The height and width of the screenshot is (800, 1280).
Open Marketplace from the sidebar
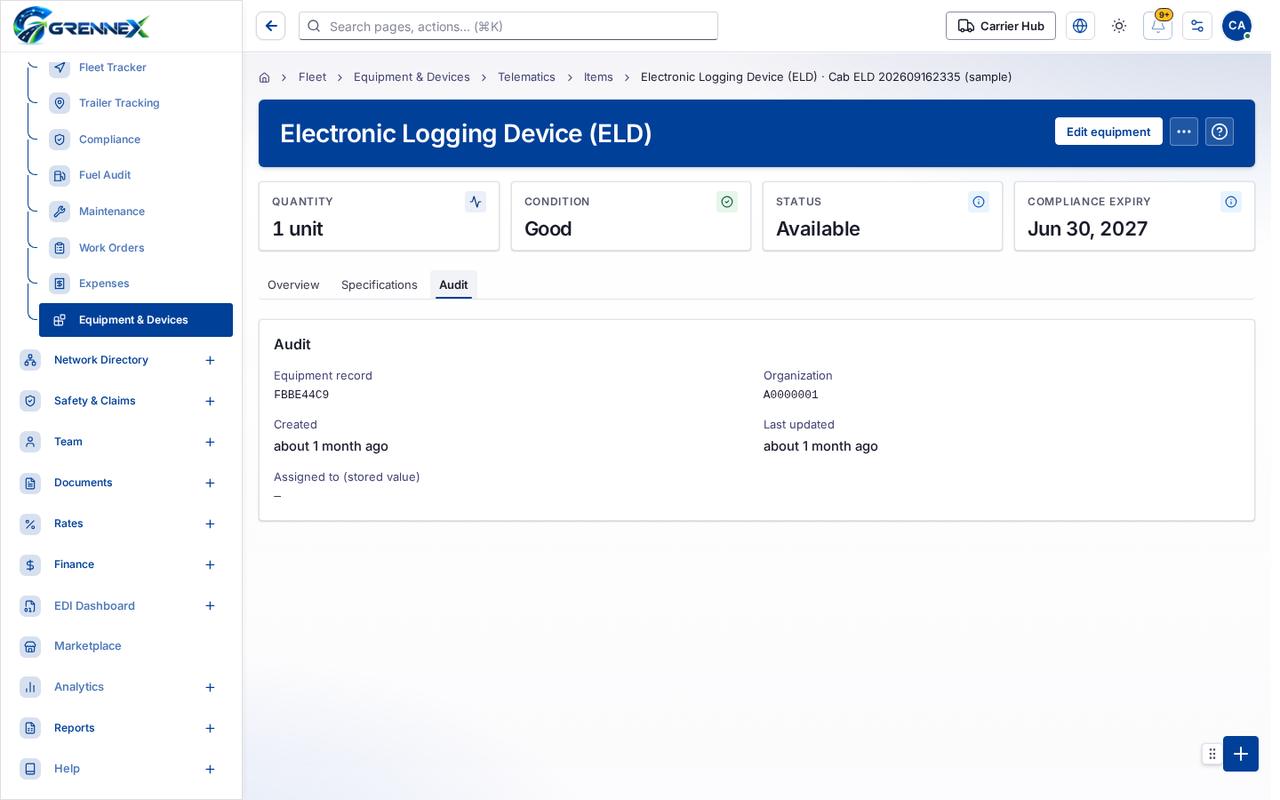tap(88, 646)
